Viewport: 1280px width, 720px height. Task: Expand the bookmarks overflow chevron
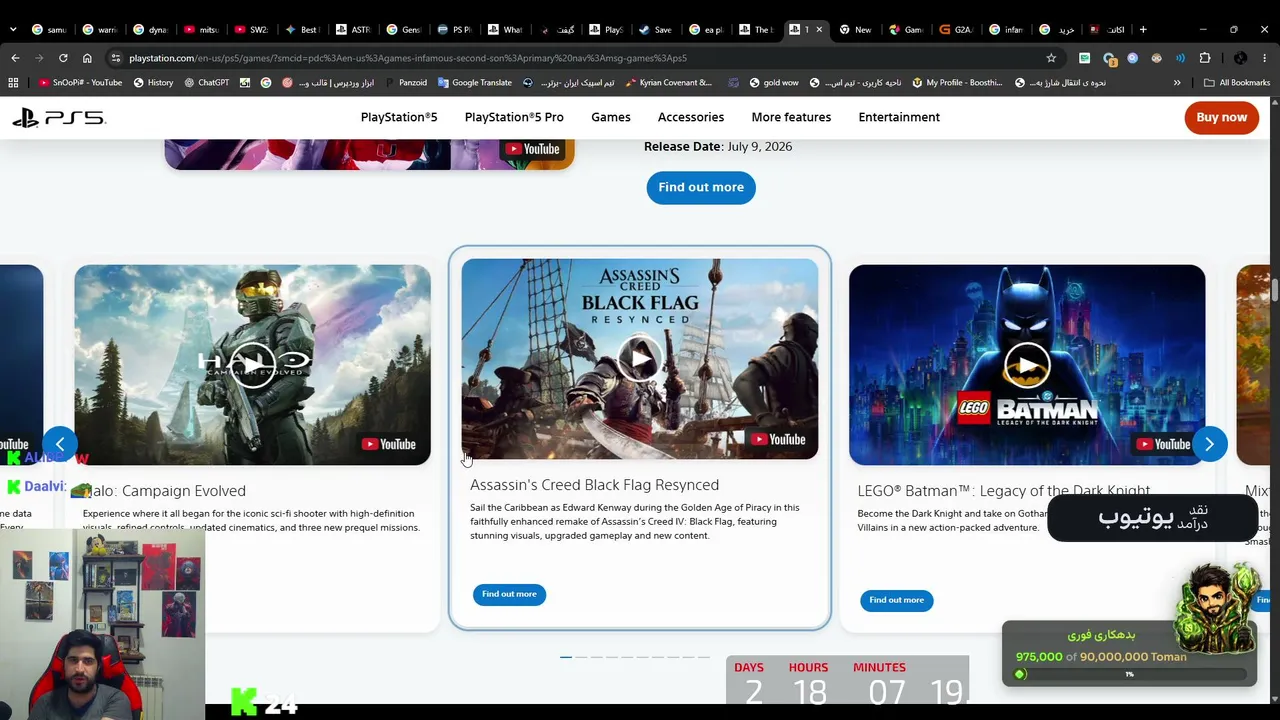point(1177,83)
